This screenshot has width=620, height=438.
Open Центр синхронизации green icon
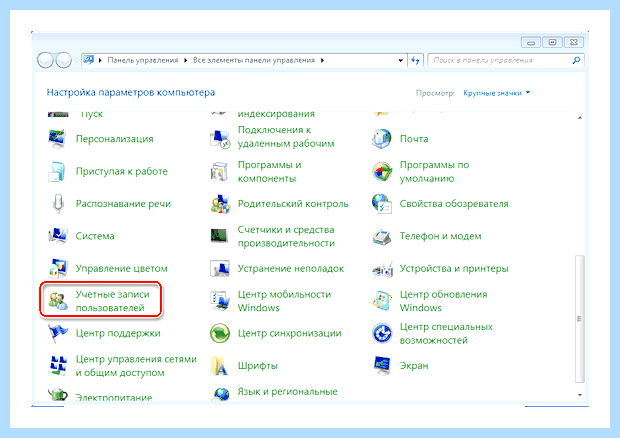[x=220, y=333]
